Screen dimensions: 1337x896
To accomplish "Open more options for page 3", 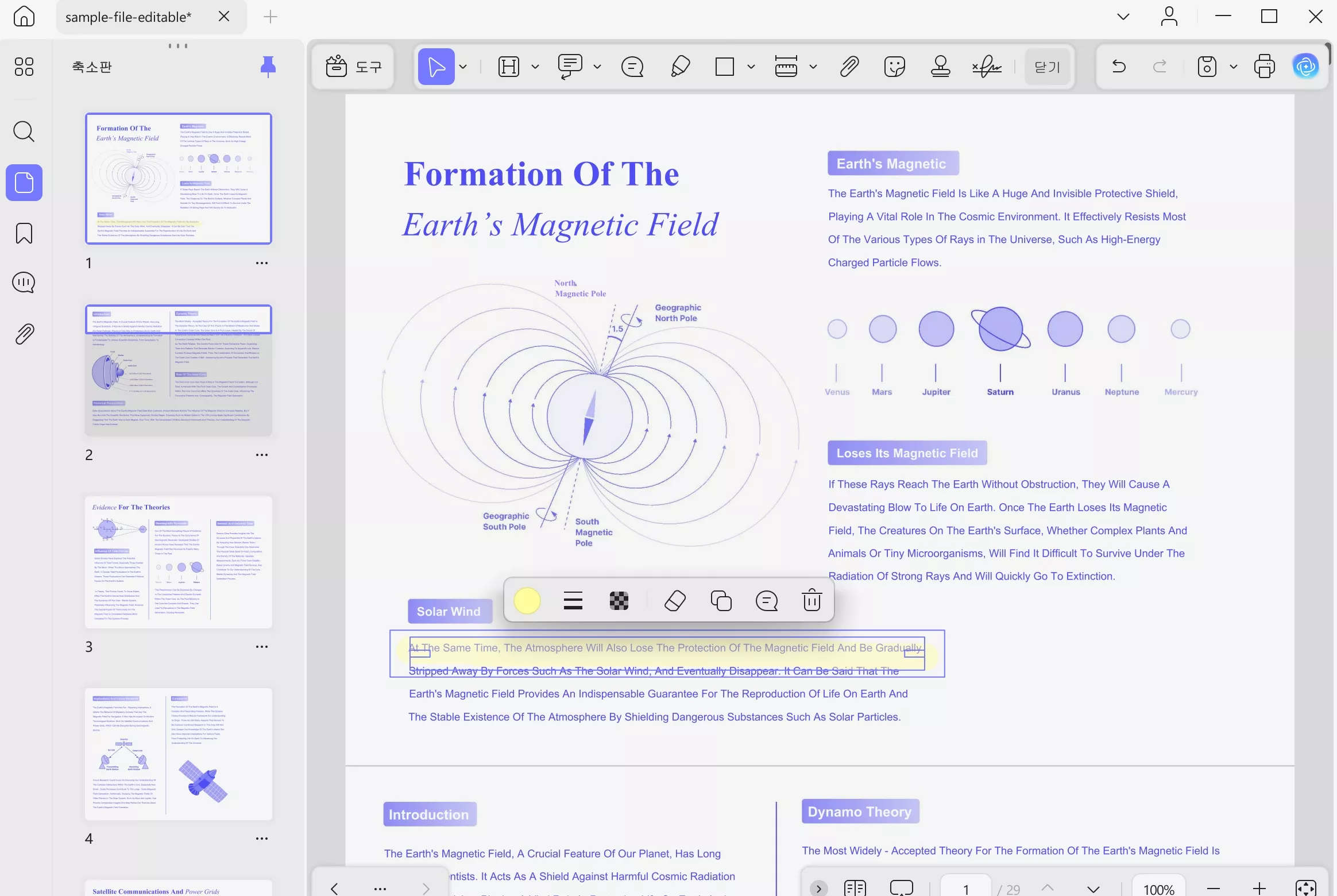I will 262,647.
